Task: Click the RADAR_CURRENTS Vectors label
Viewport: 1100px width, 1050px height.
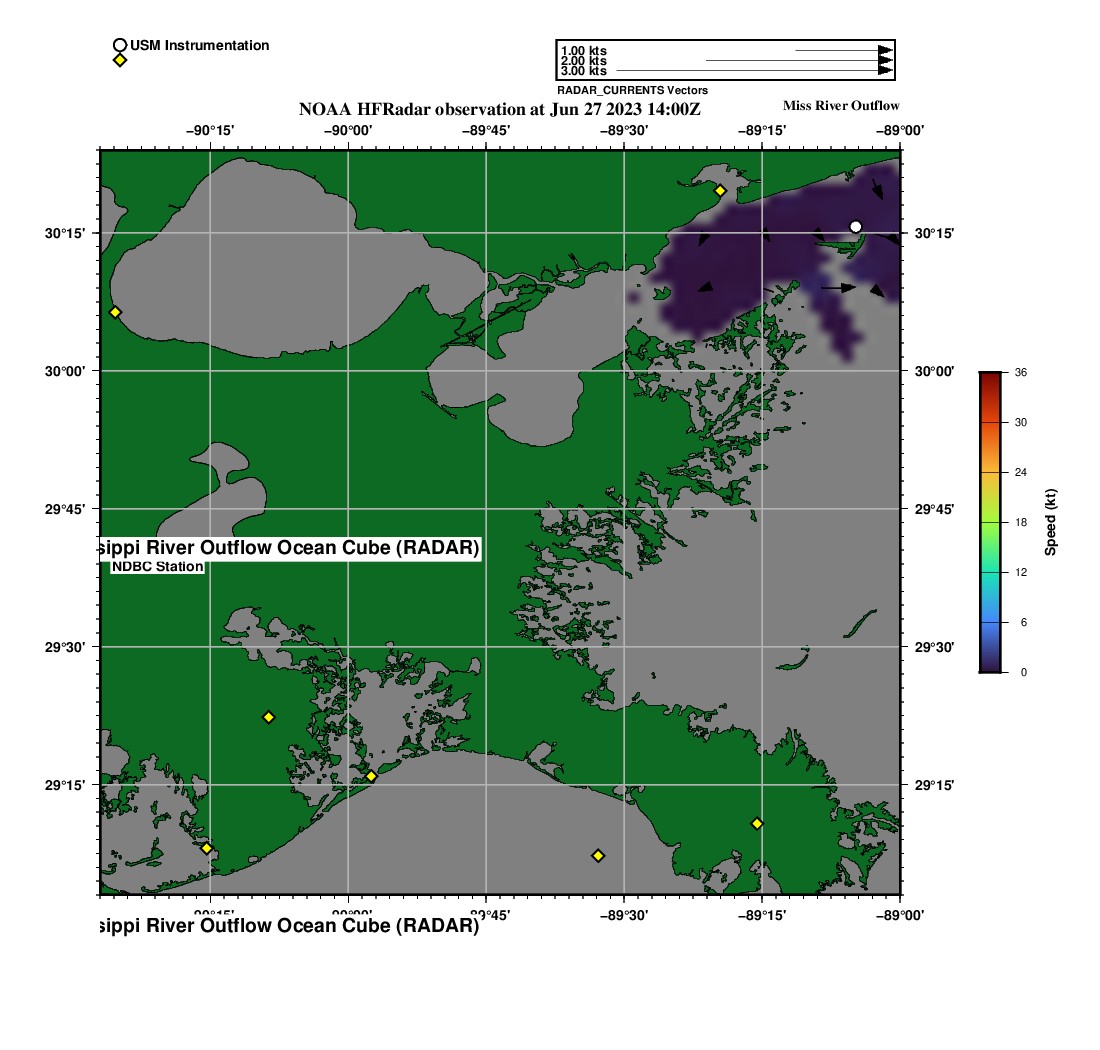Action: tap(632, 90)
